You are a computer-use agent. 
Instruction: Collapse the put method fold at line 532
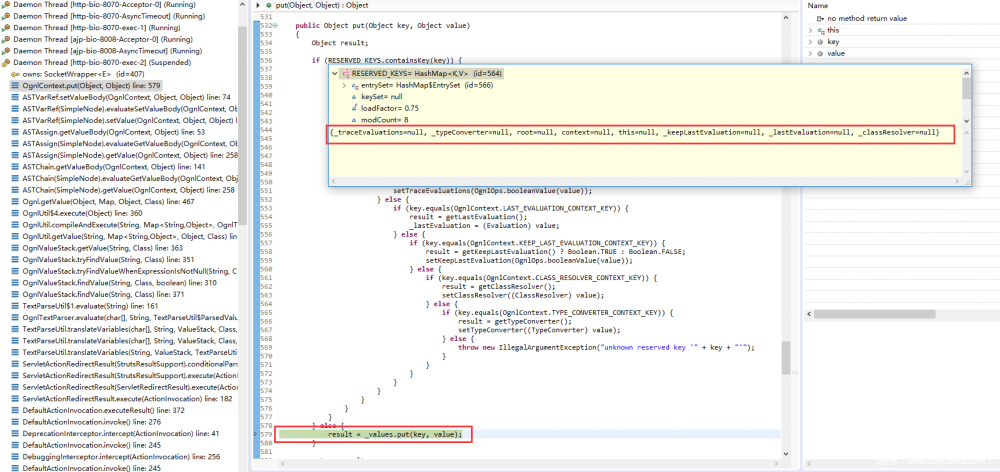(x=274, y=26)
